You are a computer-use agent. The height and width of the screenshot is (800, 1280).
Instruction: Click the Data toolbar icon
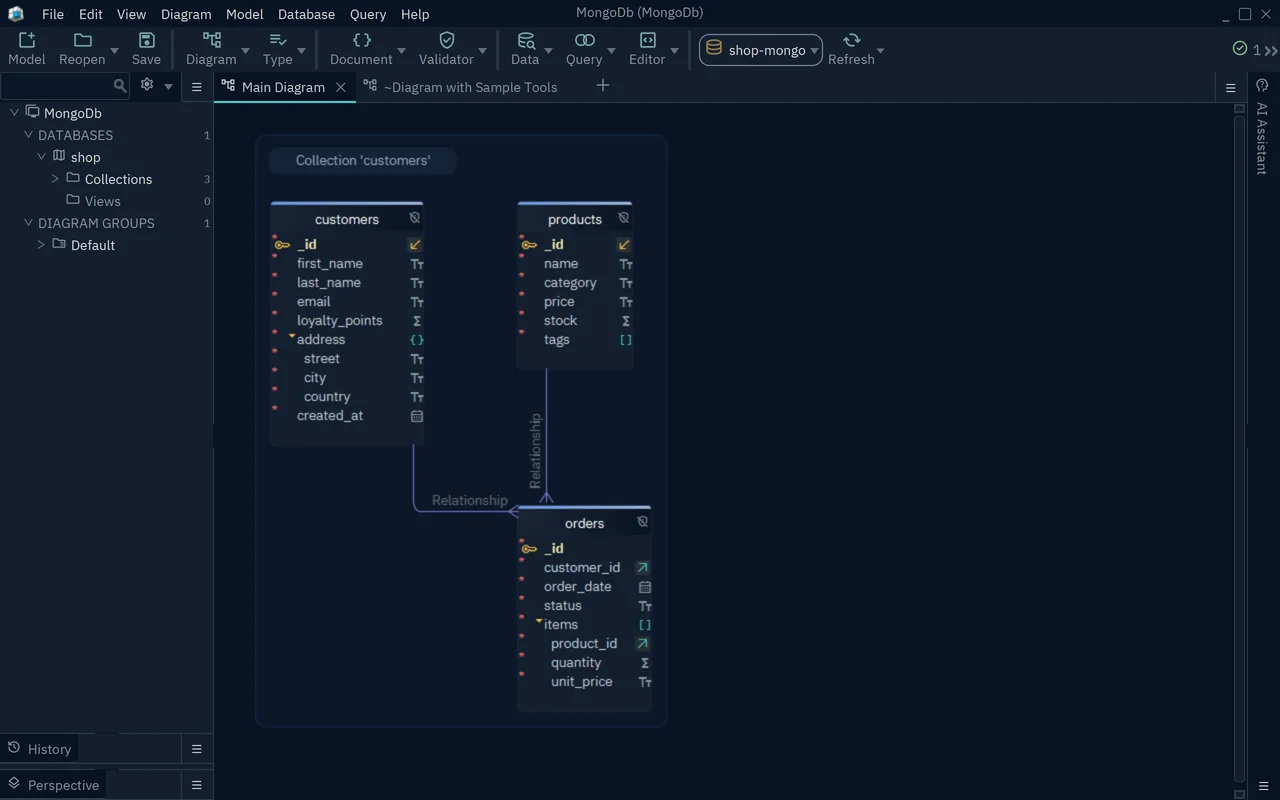pyautogui.click(x=525, y=40)
